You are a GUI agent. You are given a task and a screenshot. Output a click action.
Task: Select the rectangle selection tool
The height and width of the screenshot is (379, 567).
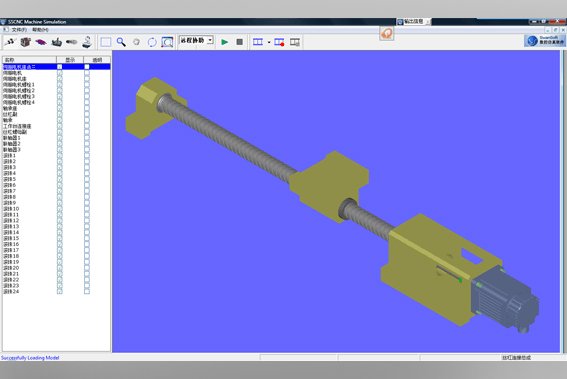click(x=106, y=42)
